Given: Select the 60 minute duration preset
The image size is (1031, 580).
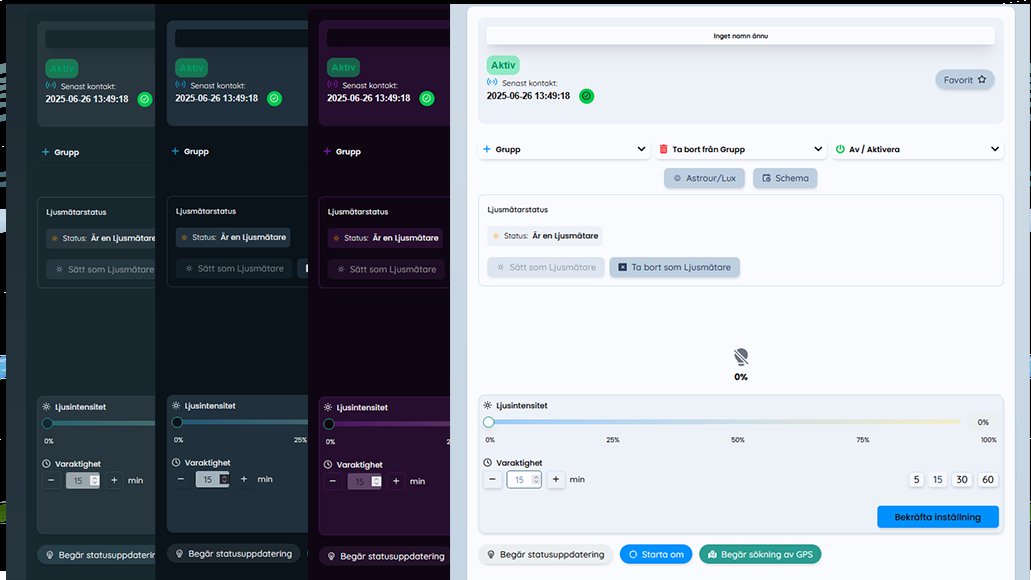Looking at the screenshot, I should click(x=988, y=480).
